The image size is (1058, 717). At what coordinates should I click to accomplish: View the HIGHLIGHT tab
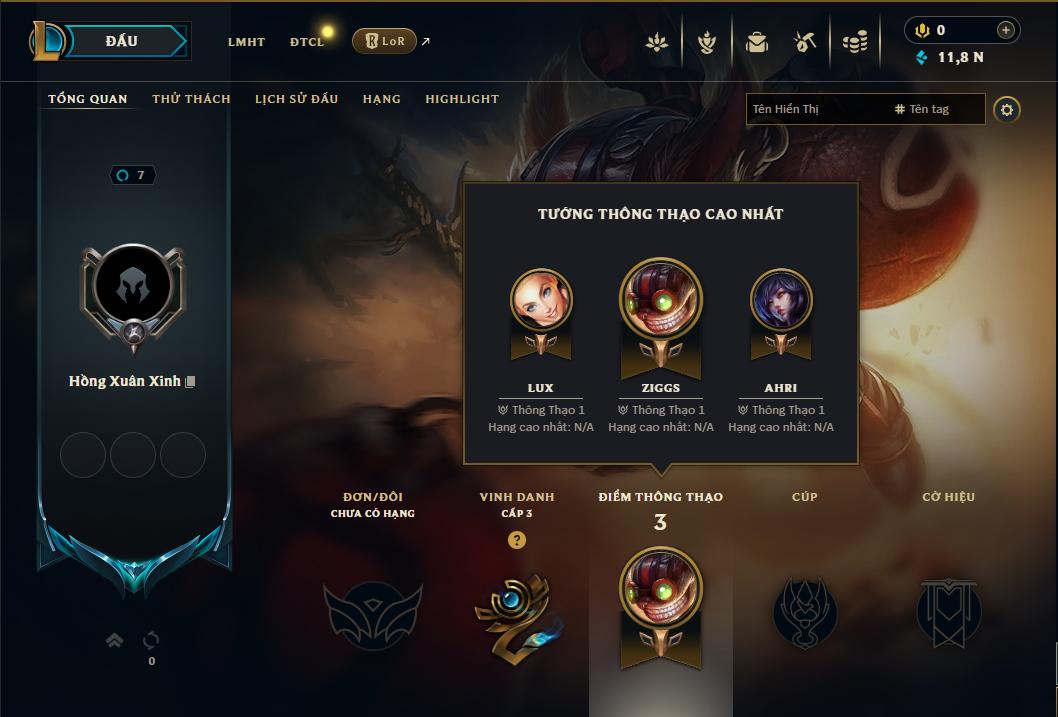pos(462,99)
